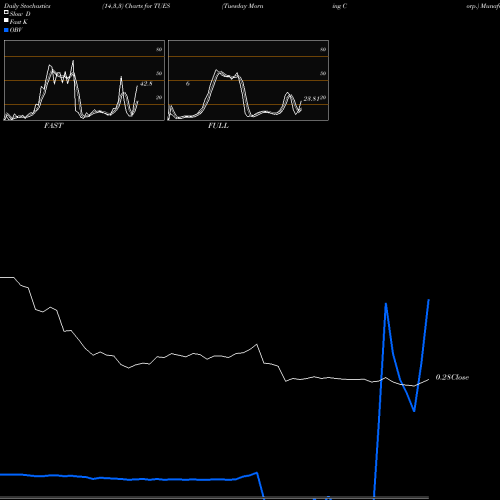Click the blue OBV line peak in main chart
Viewport: 500px width, 500px height.
point(386,303)
